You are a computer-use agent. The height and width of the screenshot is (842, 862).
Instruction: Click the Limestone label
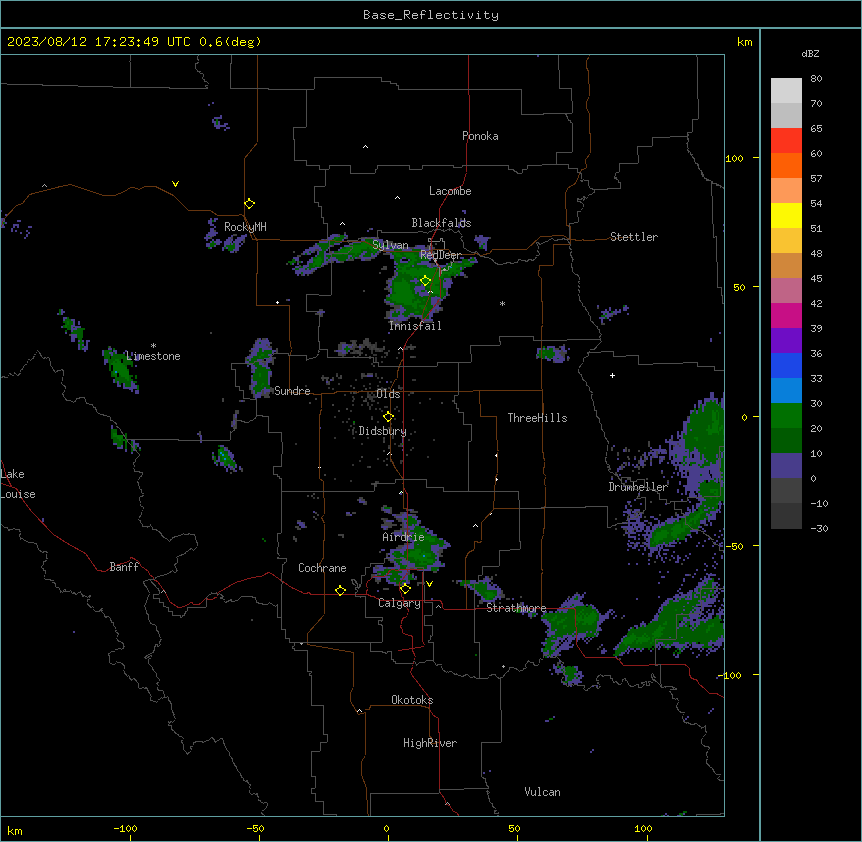click(x=153, y=356)
